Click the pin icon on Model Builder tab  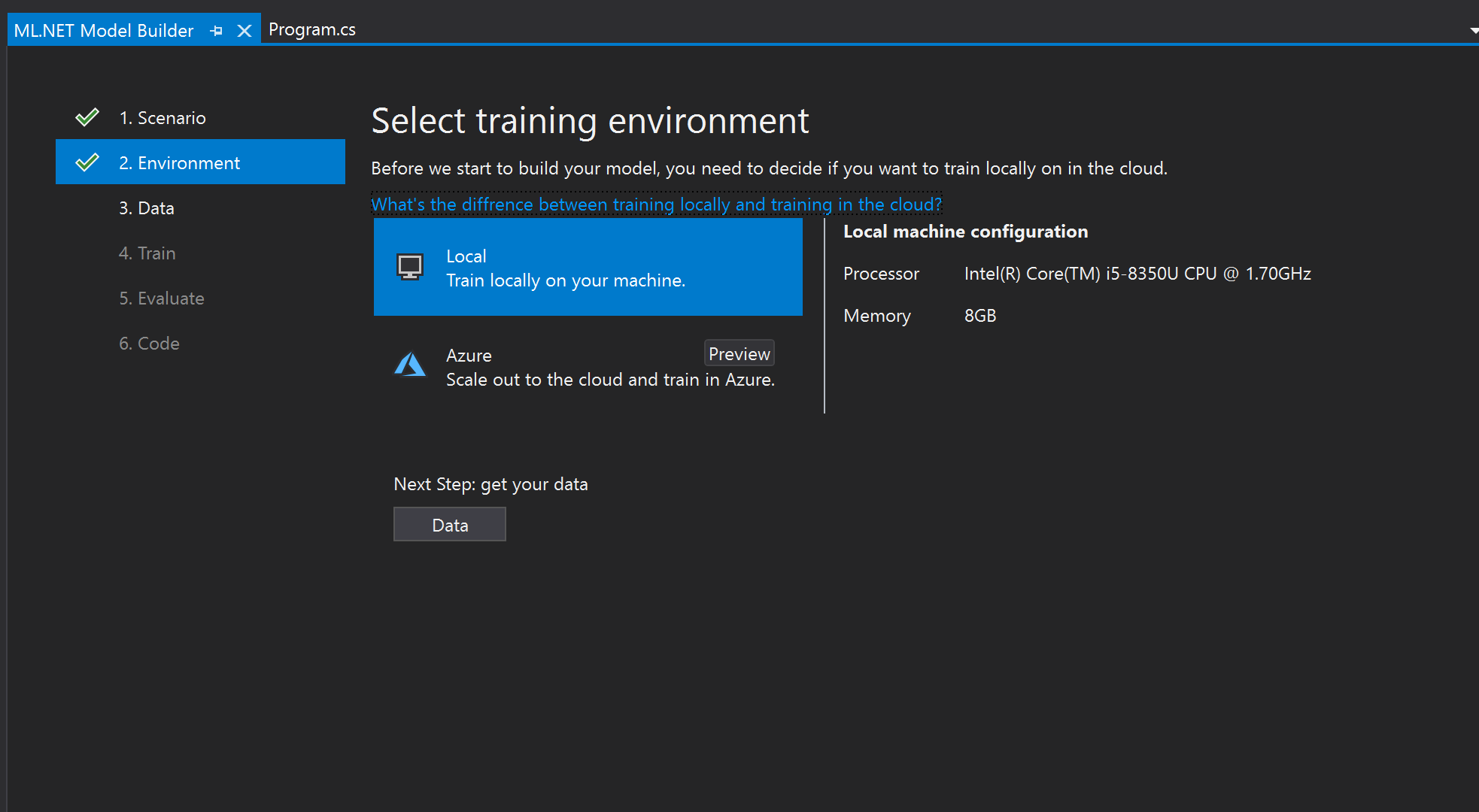217,31
